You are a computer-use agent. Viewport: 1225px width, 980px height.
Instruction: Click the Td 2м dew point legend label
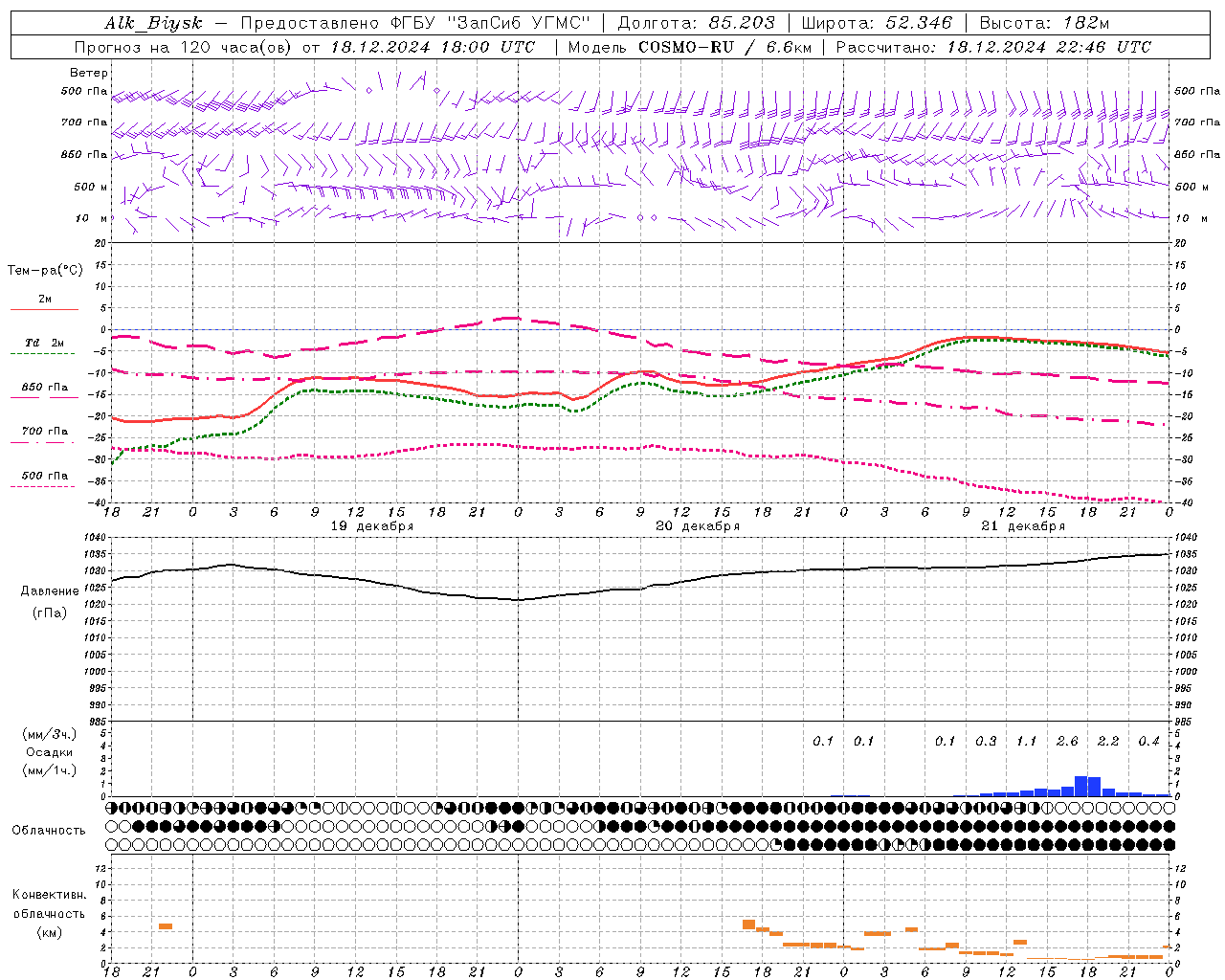pyautogui.click(x=45, y=343)
